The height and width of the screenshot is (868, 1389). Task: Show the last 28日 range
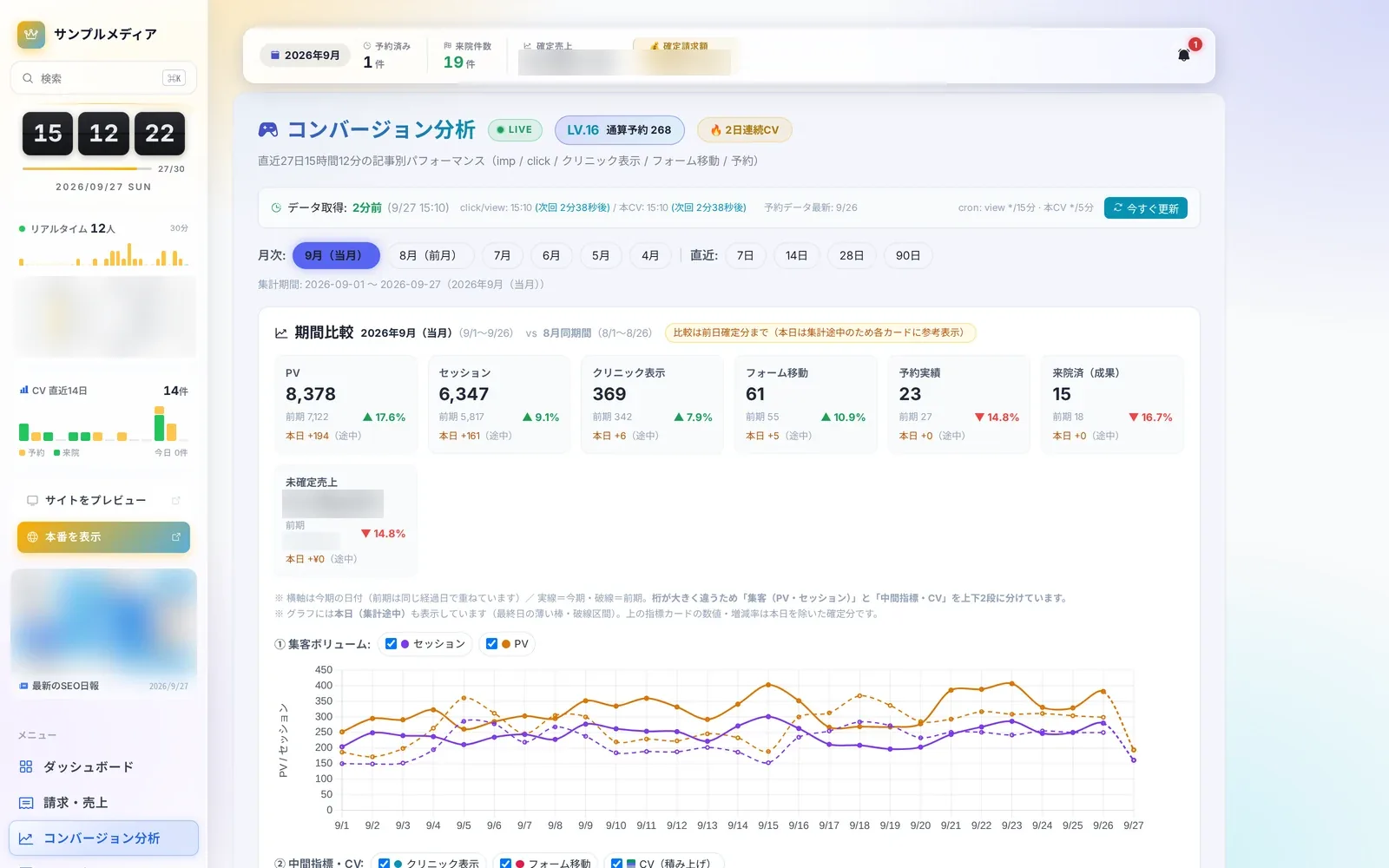[852, 256]
